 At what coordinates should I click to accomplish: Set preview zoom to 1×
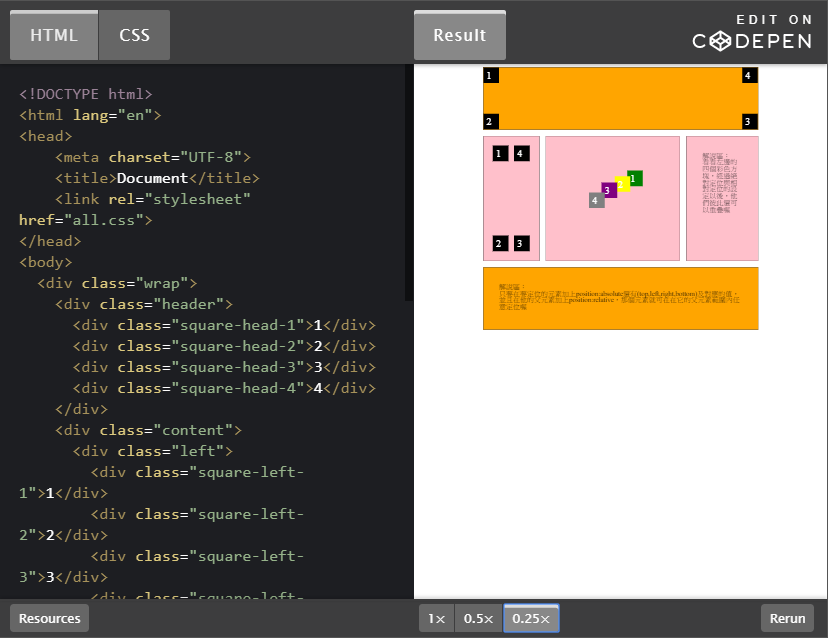(x=436, y=618)
